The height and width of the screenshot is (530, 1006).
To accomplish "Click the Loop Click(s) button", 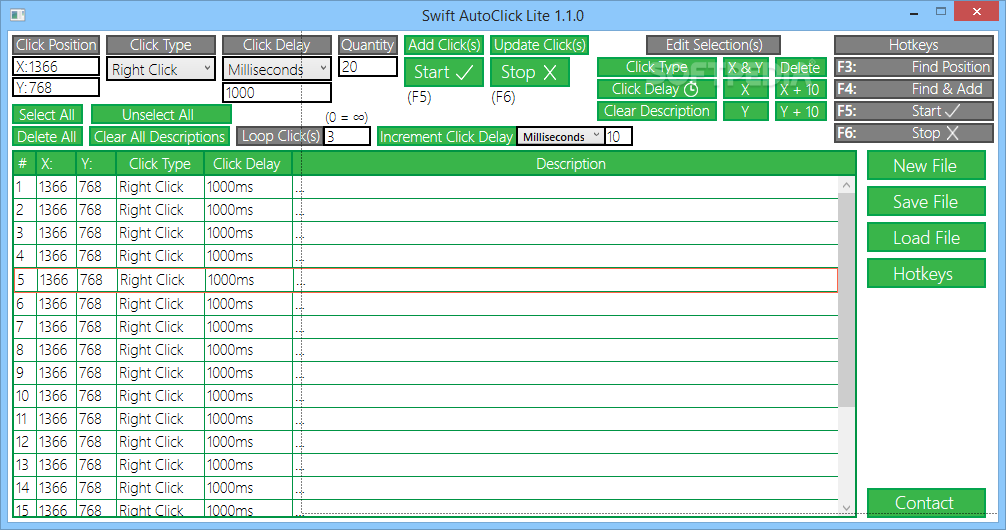I will click(x=280, y=136).
